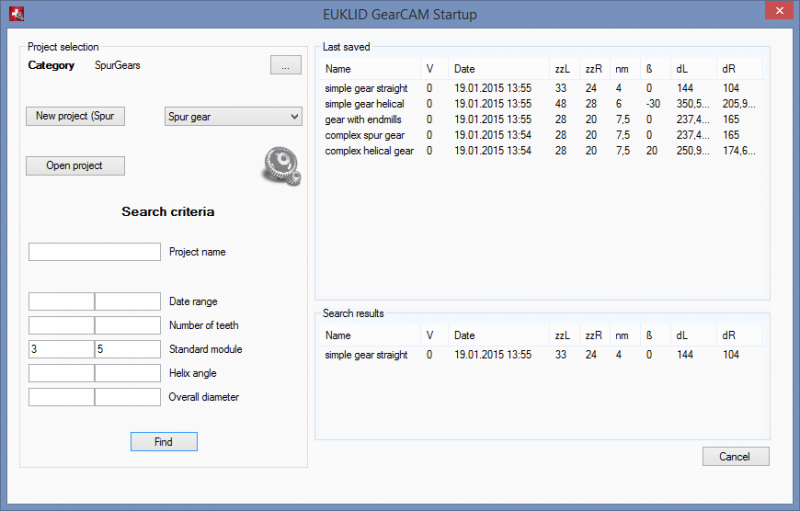
Task: Click the zzL column header in Search results
Action: tap(564, 336)
